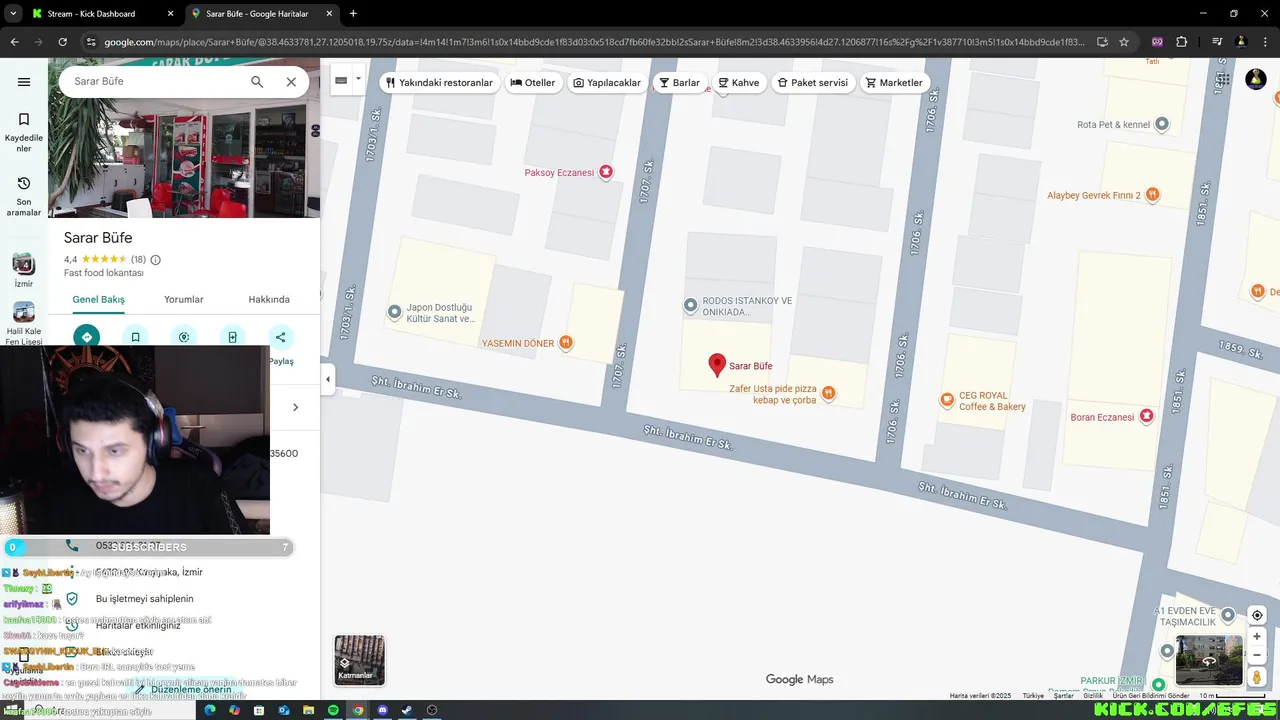
Task: Open Halil Kale Fen Lisesi shortcut
Action: tap(24, 324)
